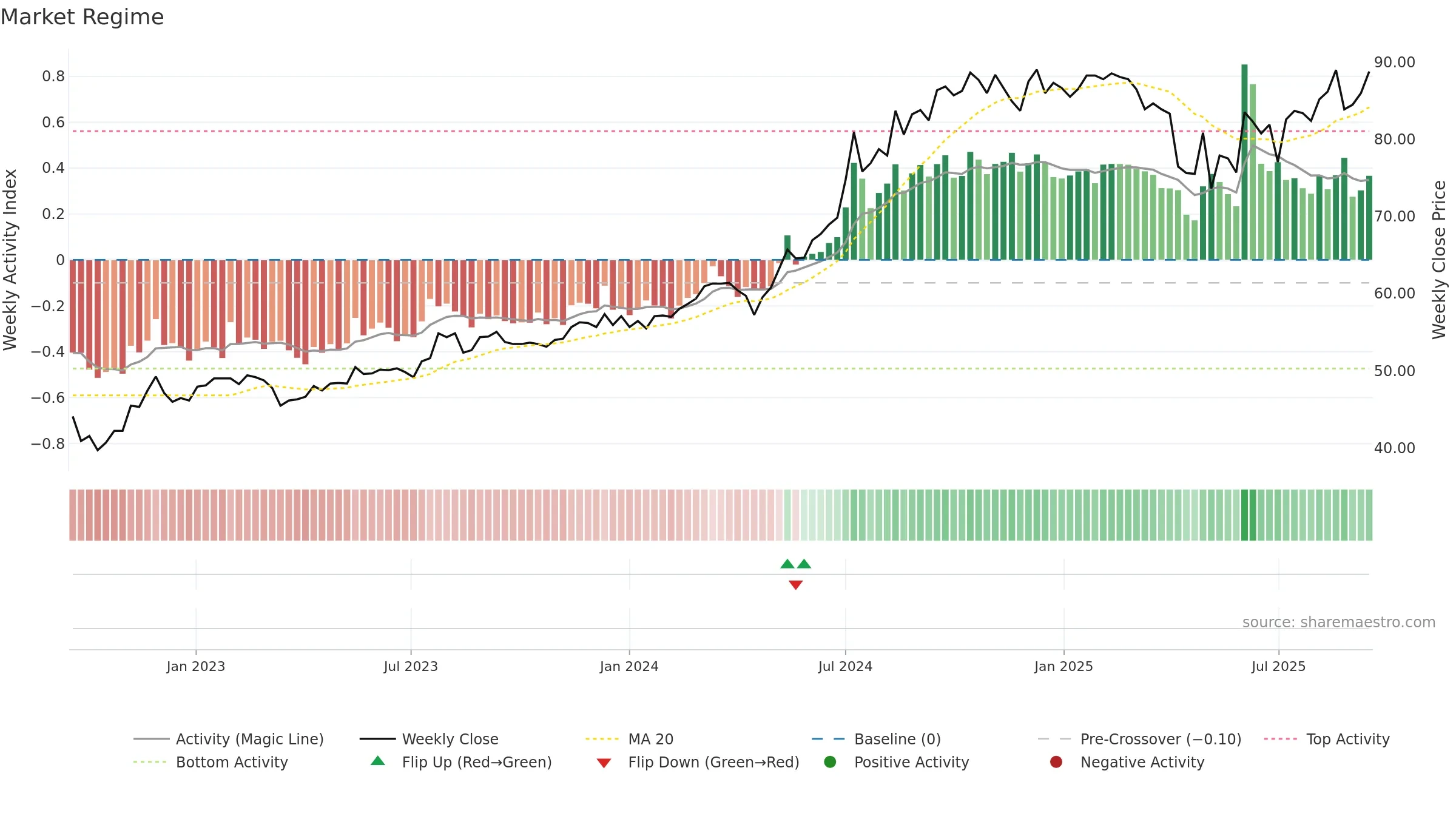The height and width of the screenshot is (819, 1456).
Task: Click the second green flip-up marker on timeline
Action: tap(804, 564)
